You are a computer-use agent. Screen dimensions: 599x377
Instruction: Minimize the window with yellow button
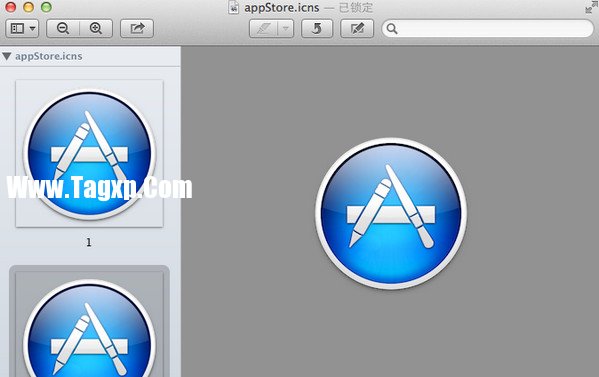[28, 7]
